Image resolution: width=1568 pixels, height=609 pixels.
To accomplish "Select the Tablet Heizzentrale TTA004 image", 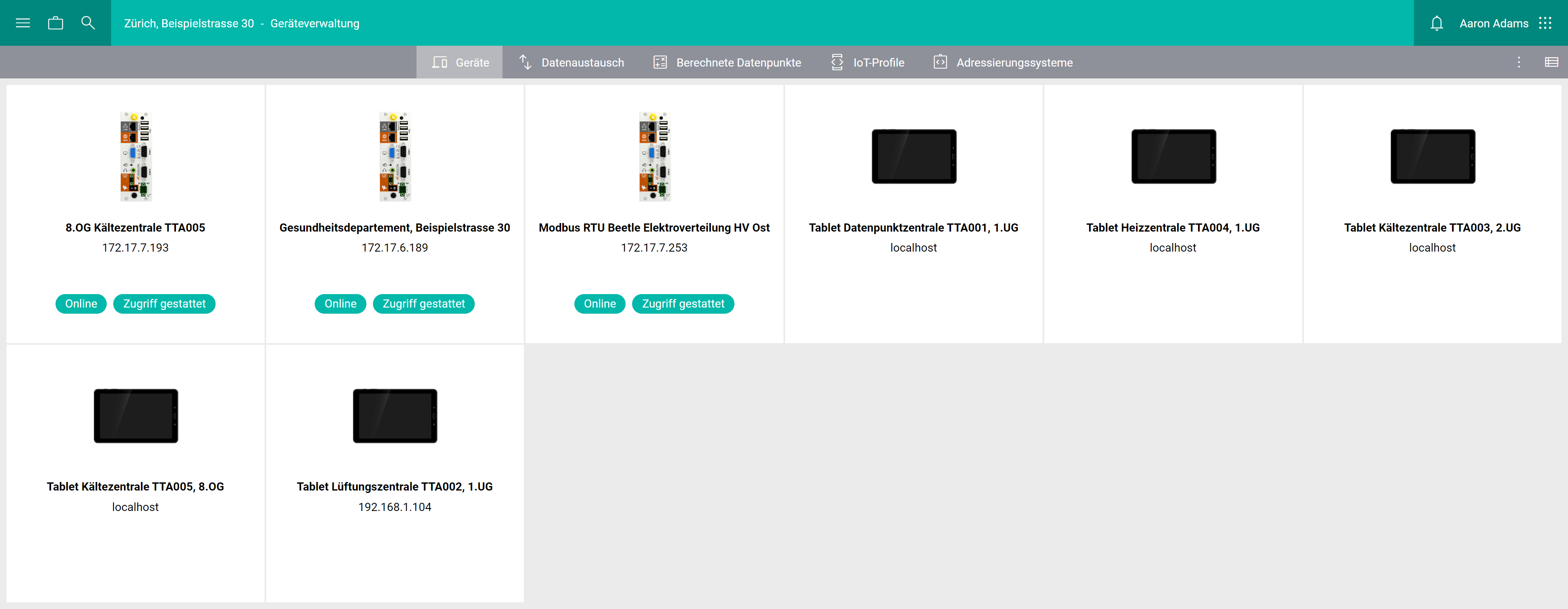I will 1174,156.
